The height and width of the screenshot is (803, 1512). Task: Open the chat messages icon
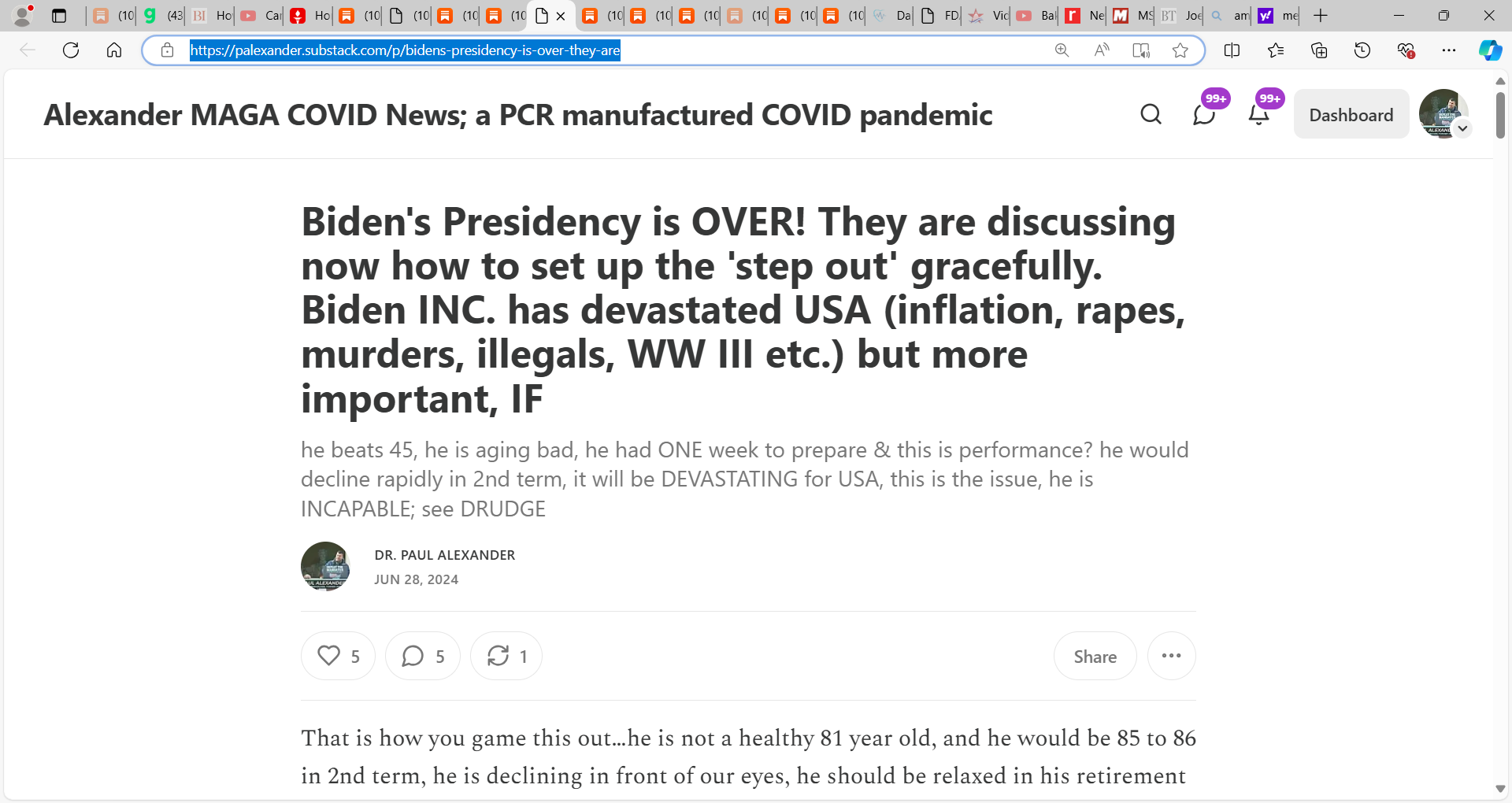[1204, 115]
